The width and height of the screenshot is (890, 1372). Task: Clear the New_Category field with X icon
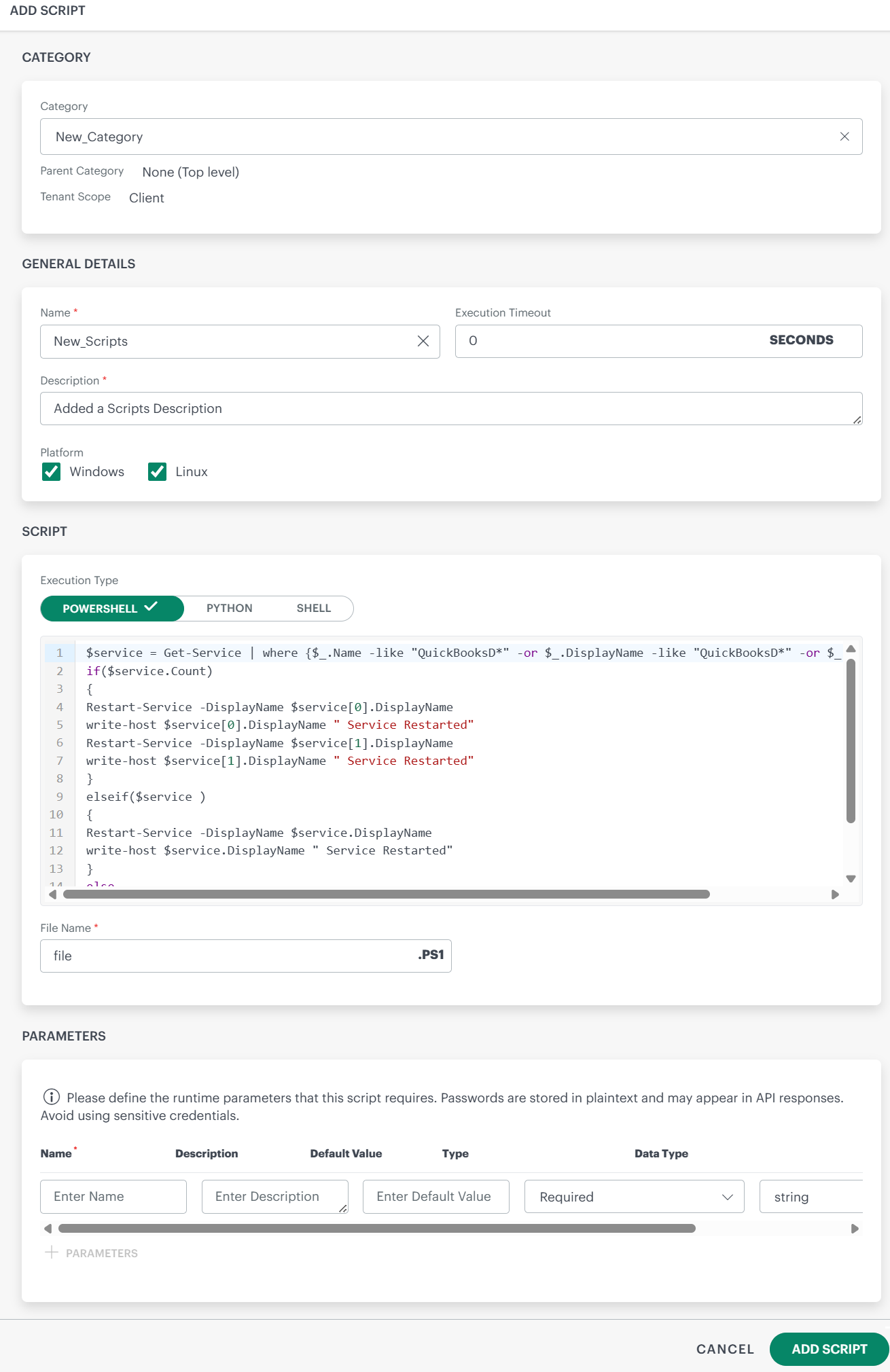pyautogui.click(x=844, y=137)
